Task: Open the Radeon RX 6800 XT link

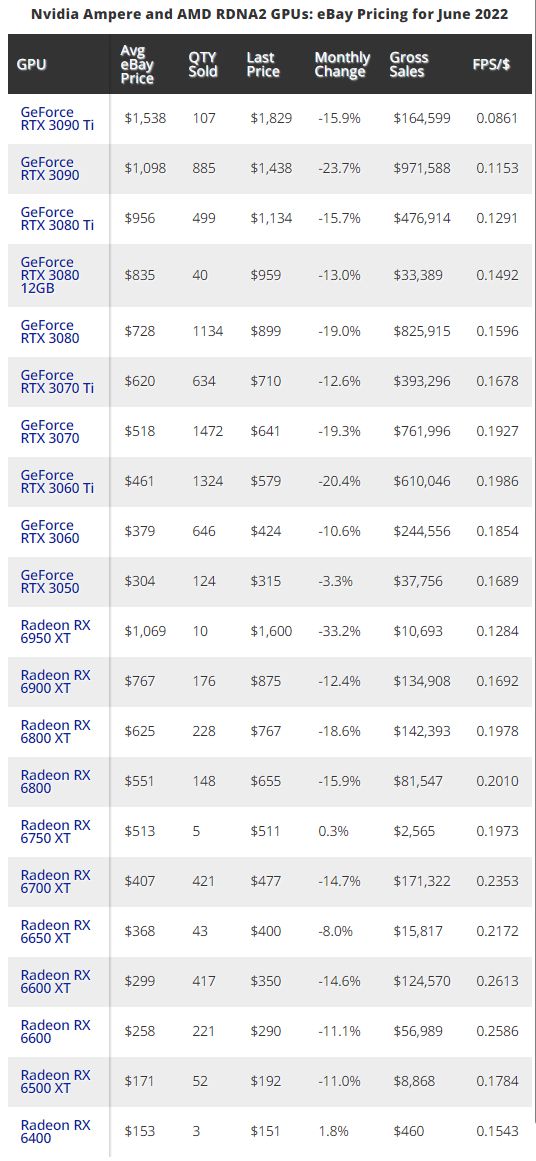Action: 56,732
